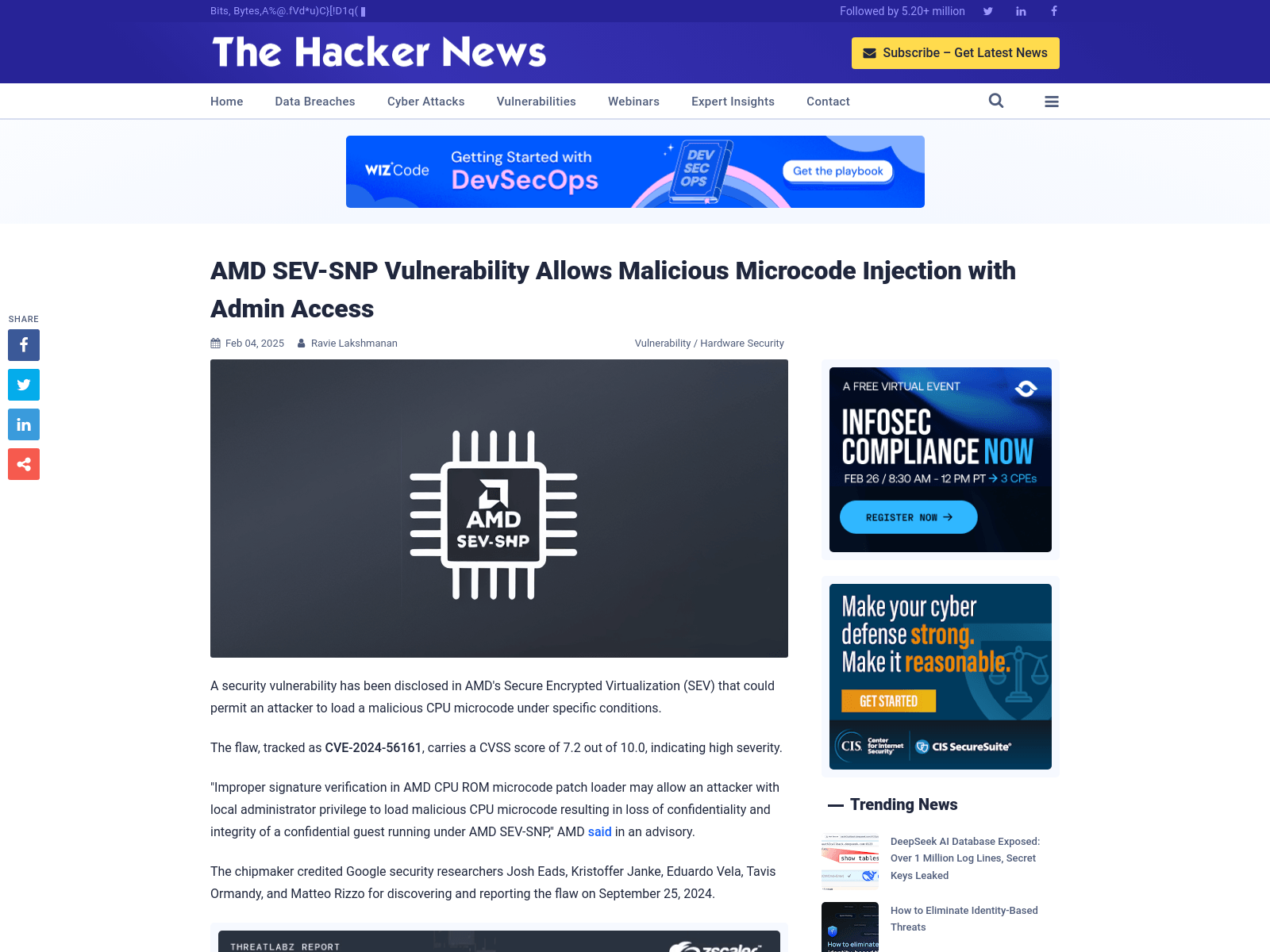Click Infosec Compliance Now ad image

(x=941, y=459)
